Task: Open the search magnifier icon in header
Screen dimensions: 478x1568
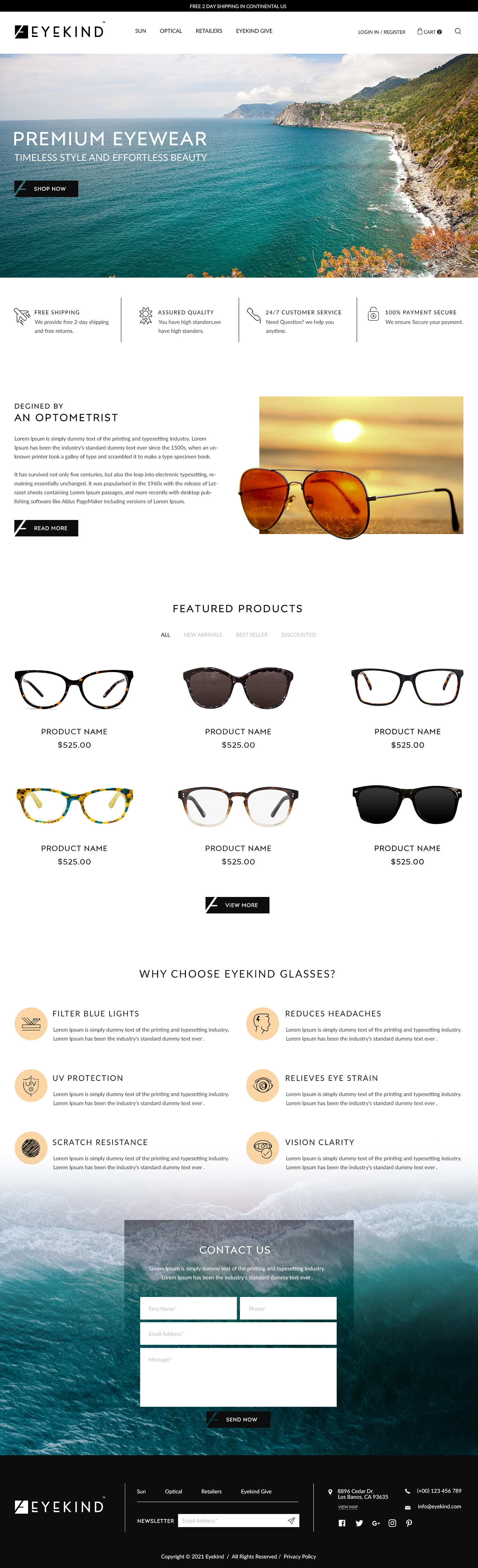Action: click(x=458, y=31)
